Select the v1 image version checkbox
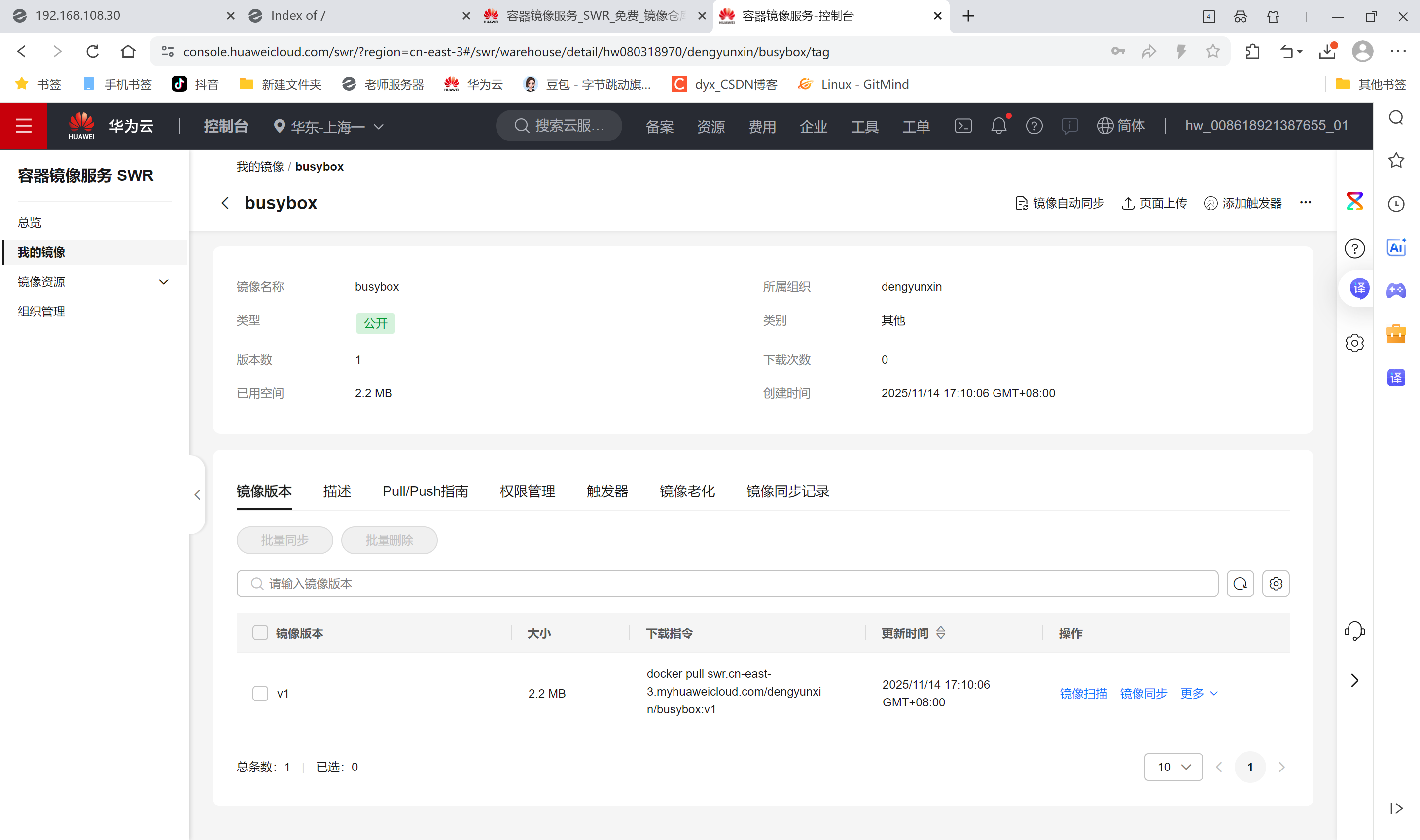 click(x=260, y=694)
